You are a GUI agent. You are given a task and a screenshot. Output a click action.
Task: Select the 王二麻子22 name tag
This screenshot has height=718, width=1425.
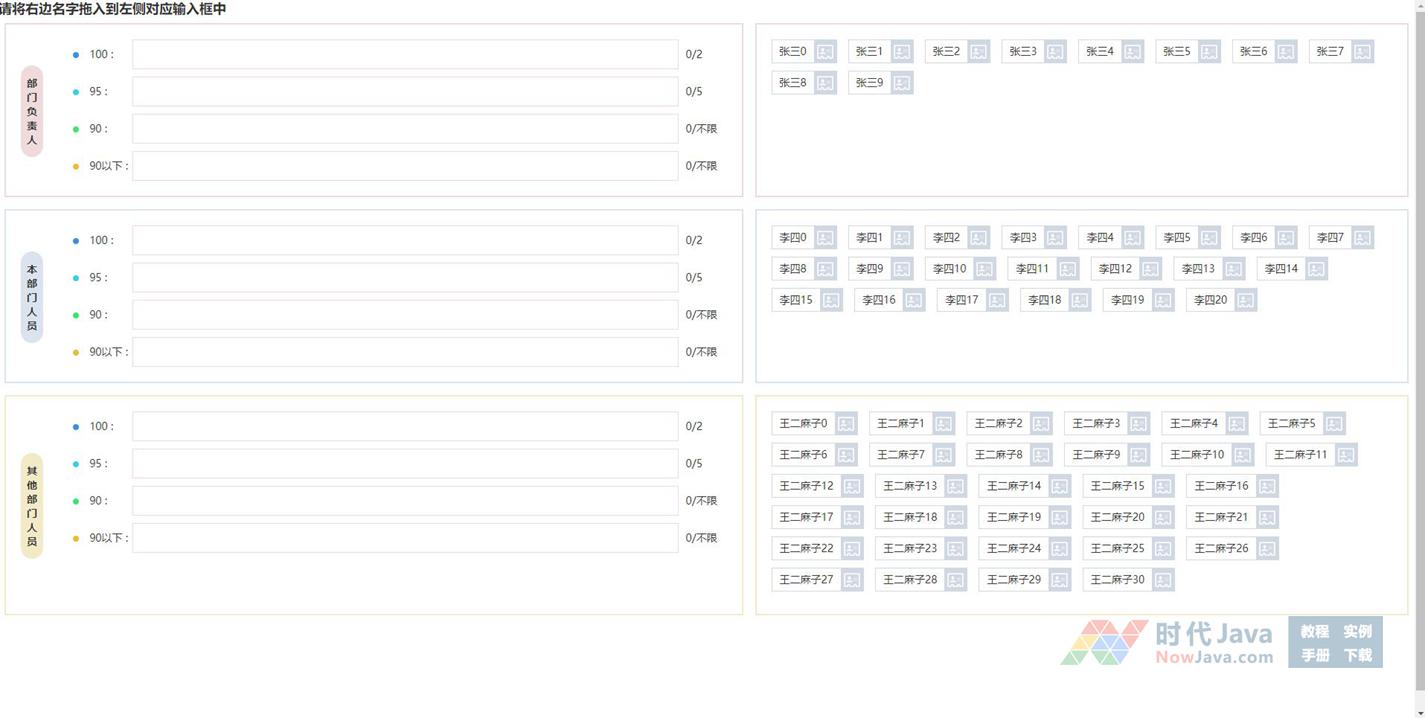[806, 549]
